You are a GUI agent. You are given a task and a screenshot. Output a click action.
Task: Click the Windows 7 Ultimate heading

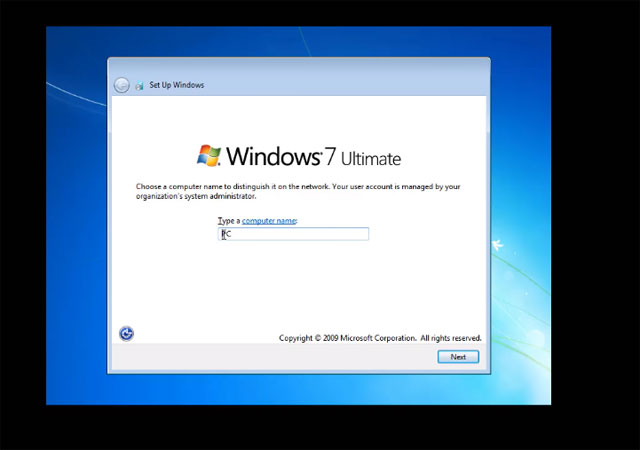[x=313, y=157]
